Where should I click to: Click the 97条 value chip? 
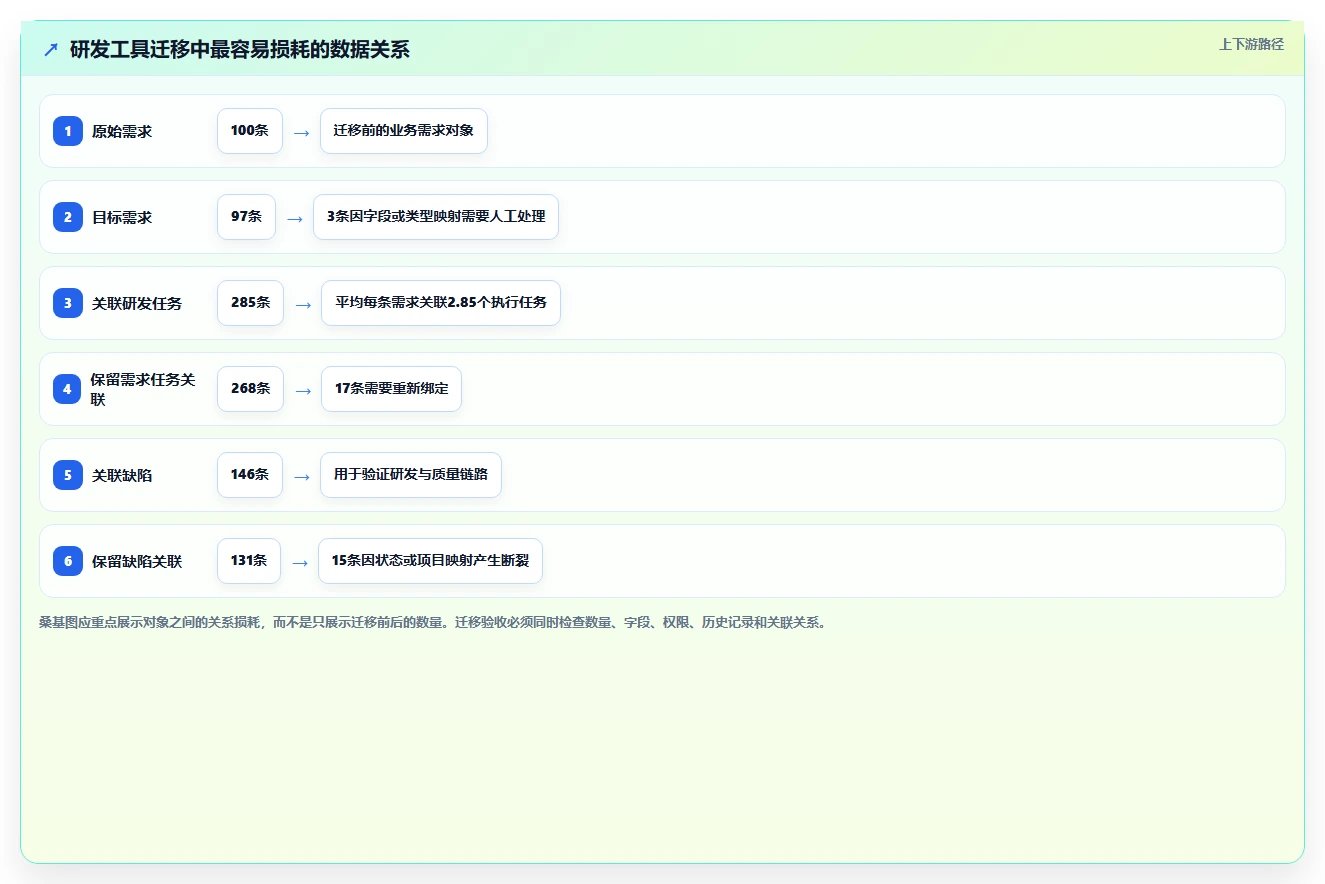point(246,217)
